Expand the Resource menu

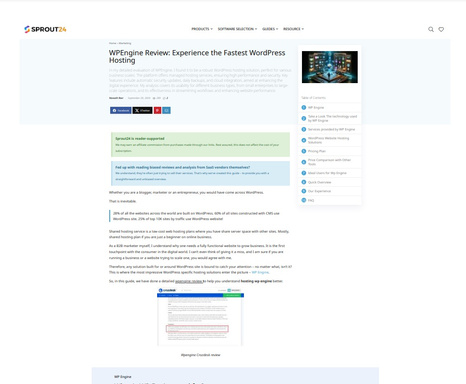(x=293, y=29)
